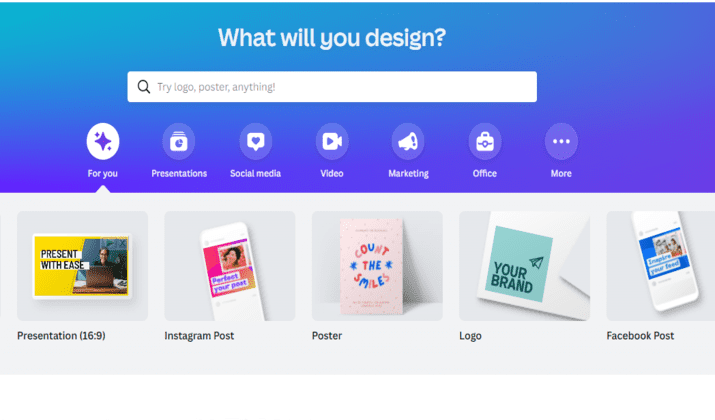
Task: Focus the Try logo, poster, anything search field
Action: [332, 87]
